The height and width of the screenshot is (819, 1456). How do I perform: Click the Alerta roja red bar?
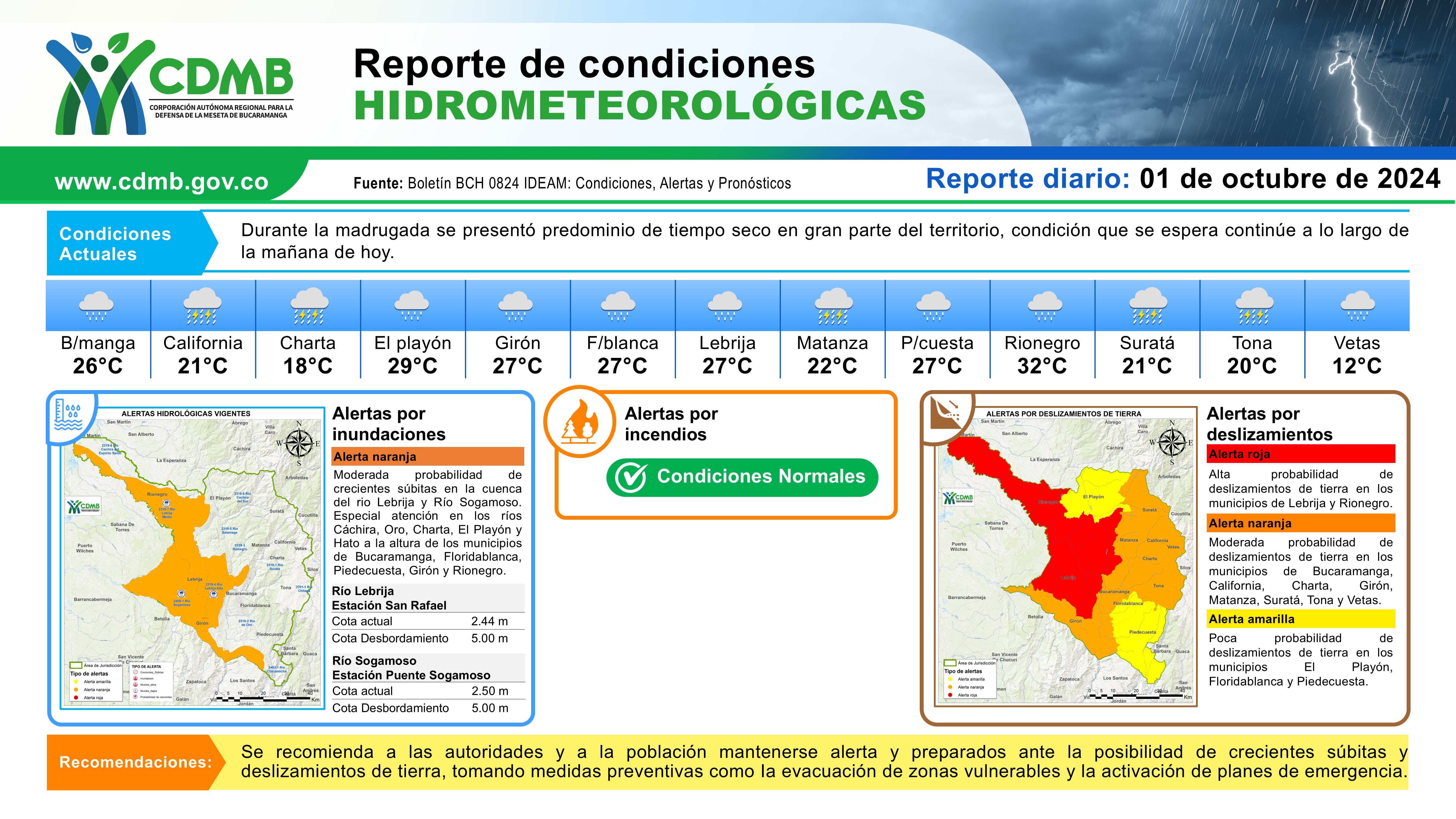pos(1301,454)
